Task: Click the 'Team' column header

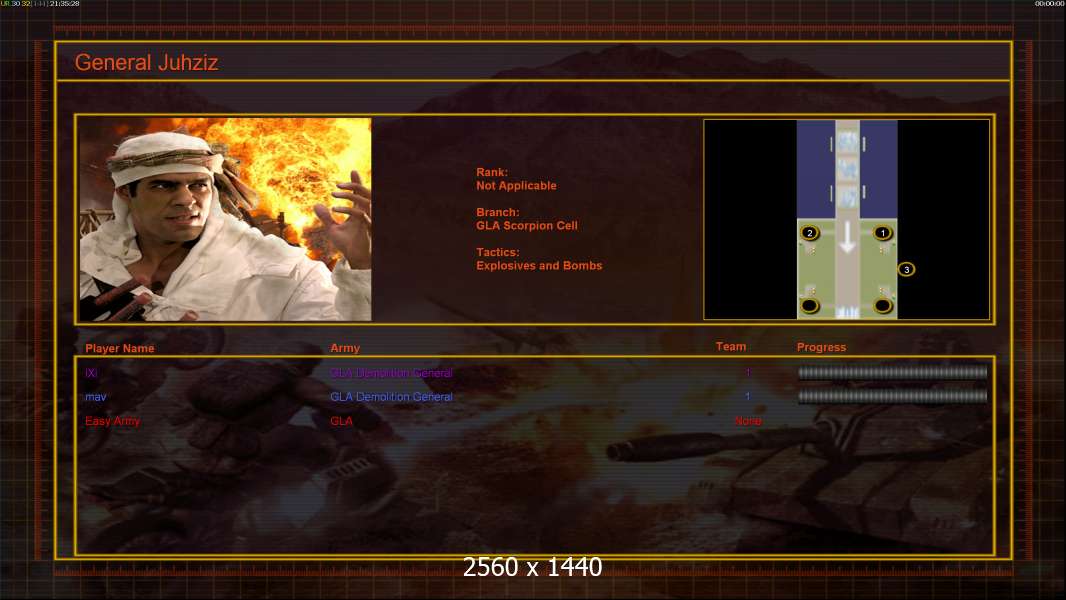Action: coord(731,347)
